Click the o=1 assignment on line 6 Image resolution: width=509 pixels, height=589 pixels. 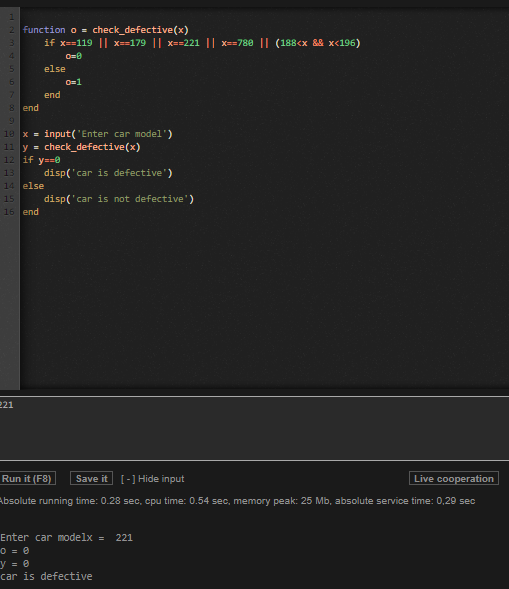click(74, 82)
